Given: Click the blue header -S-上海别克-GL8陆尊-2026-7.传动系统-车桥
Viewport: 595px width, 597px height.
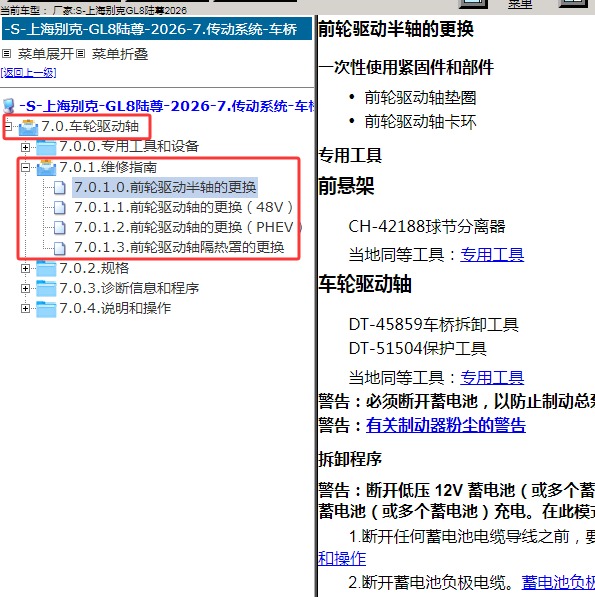Looking at the screenshot, I should click(157, 29).
